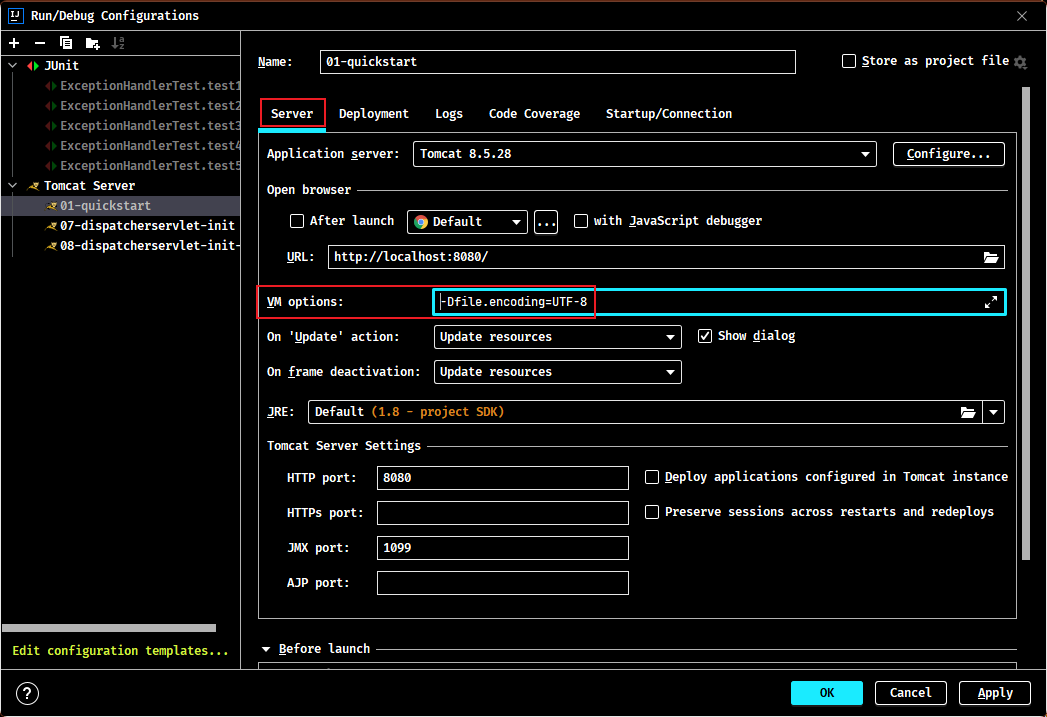The width and height of the screenshot is (1047, 717).
Task: Sort configurations alphabetically
Action: pyautogui.click(x=118, y=43)
